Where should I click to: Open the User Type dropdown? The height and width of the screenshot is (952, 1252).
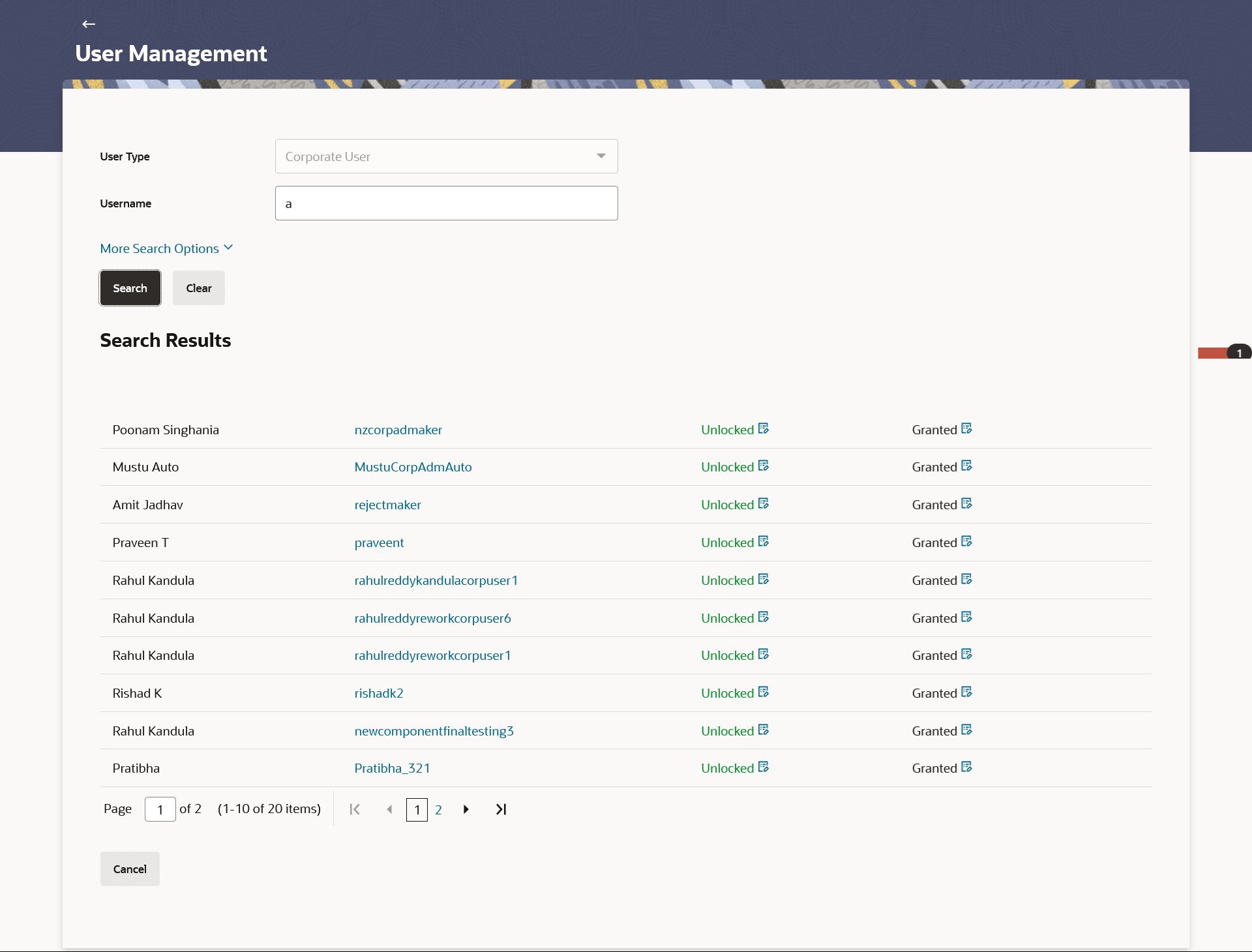tap(446, 156)
